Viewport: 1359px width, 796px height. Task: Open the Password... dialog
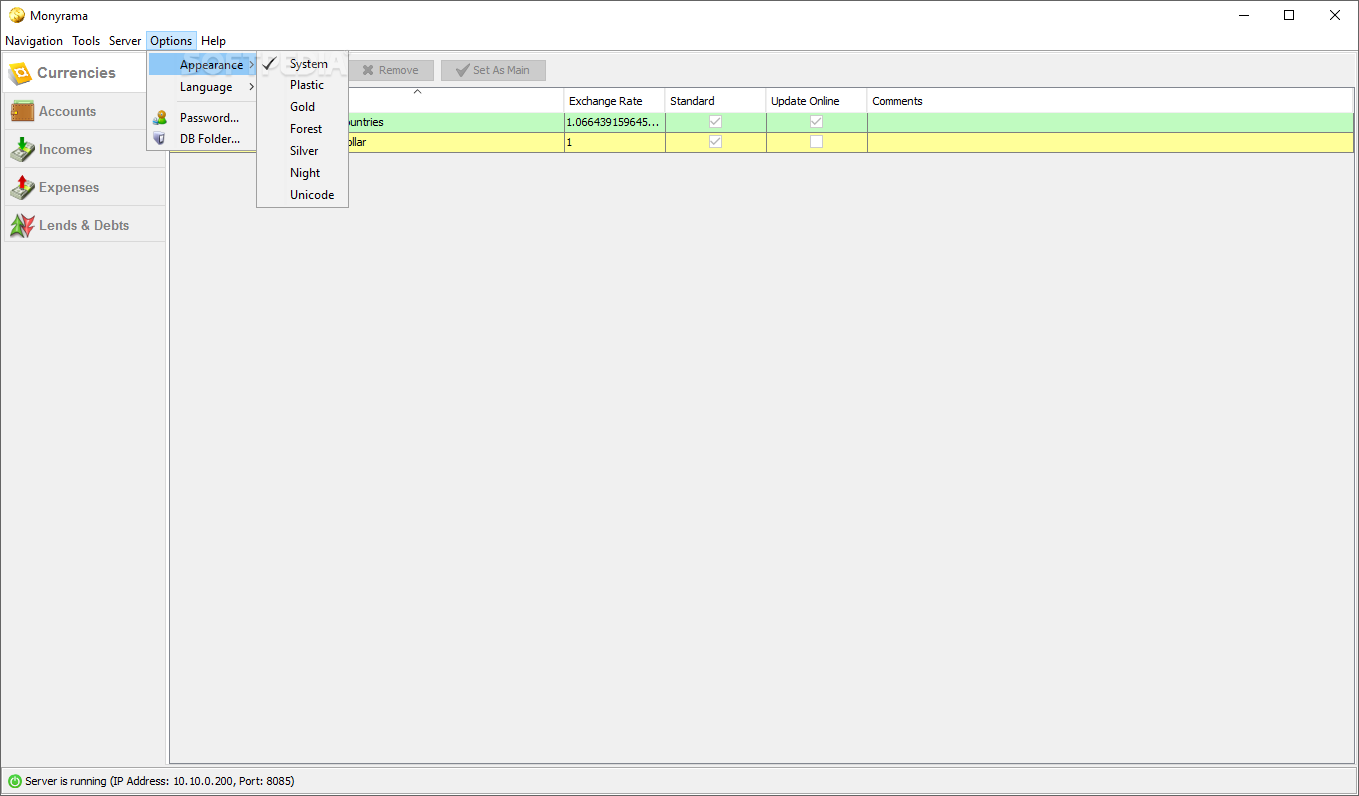click(202, 118)
